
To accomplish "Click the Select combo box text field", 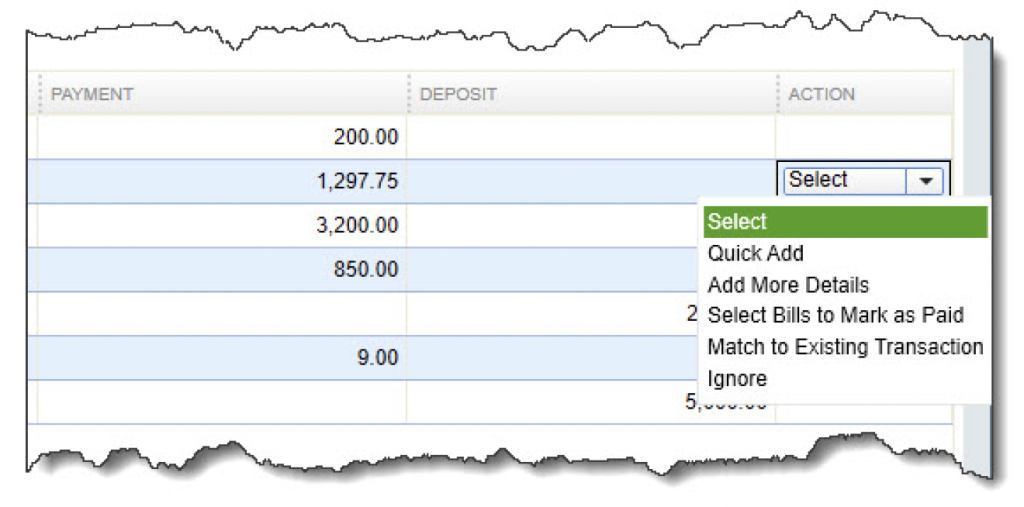I will [x=843, y=180].
